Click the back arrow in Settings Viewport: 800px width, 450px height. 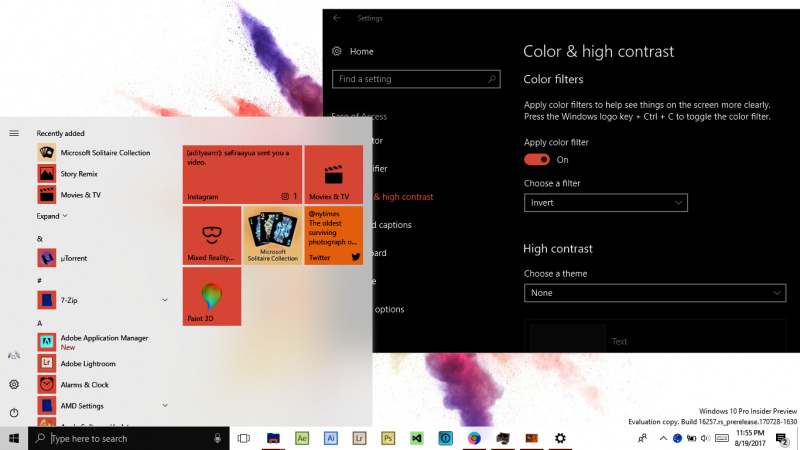click(337, 18)
